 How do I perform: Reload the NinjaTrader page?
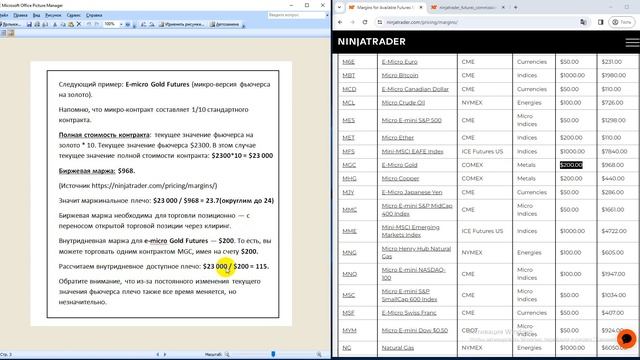click(x=365, y=22)
